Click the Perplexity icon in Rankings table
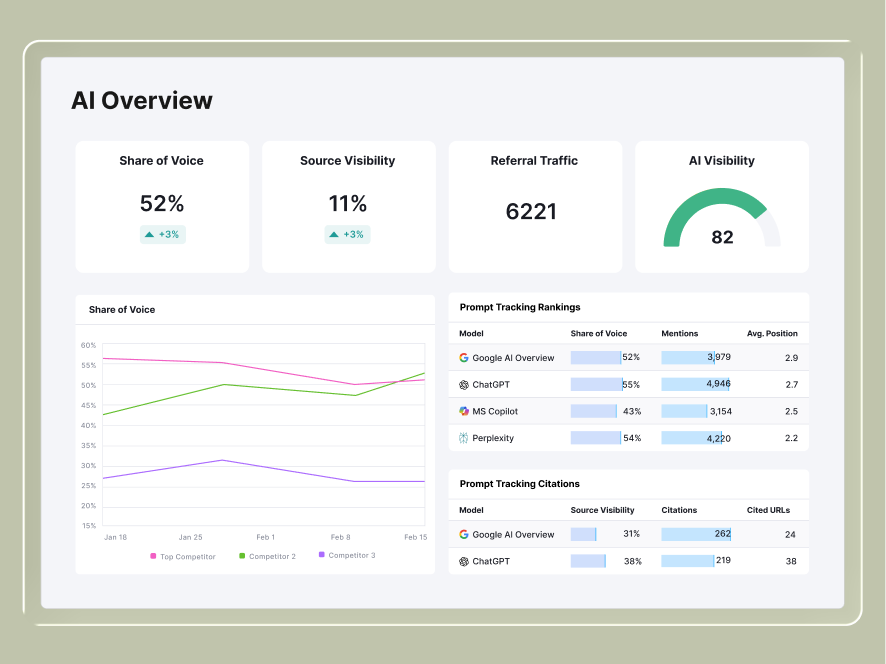886x664 pixels. pyautogui.click(x=463, y=438)
